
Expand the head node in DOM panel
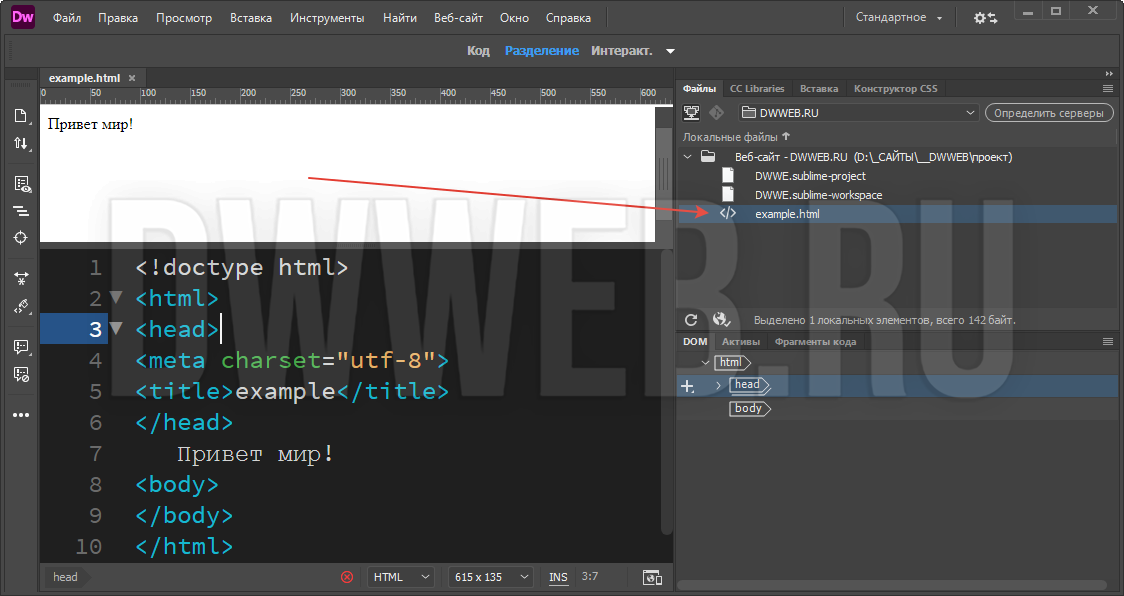pos(718,385)
